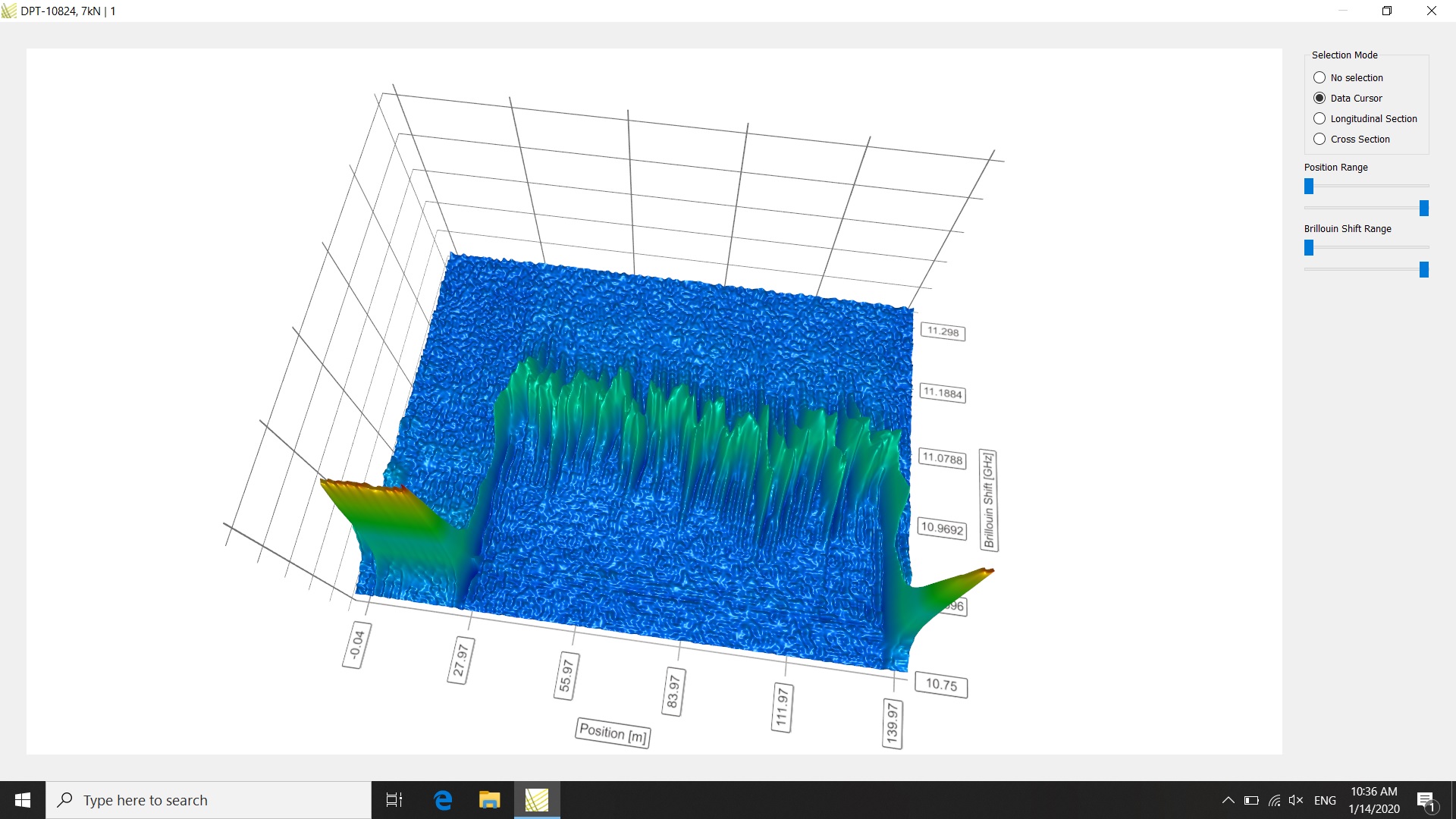The width and height of the screenshot is (1456, 819).
Task: Click the muted volume tray icon
Action: (1296, 800)
